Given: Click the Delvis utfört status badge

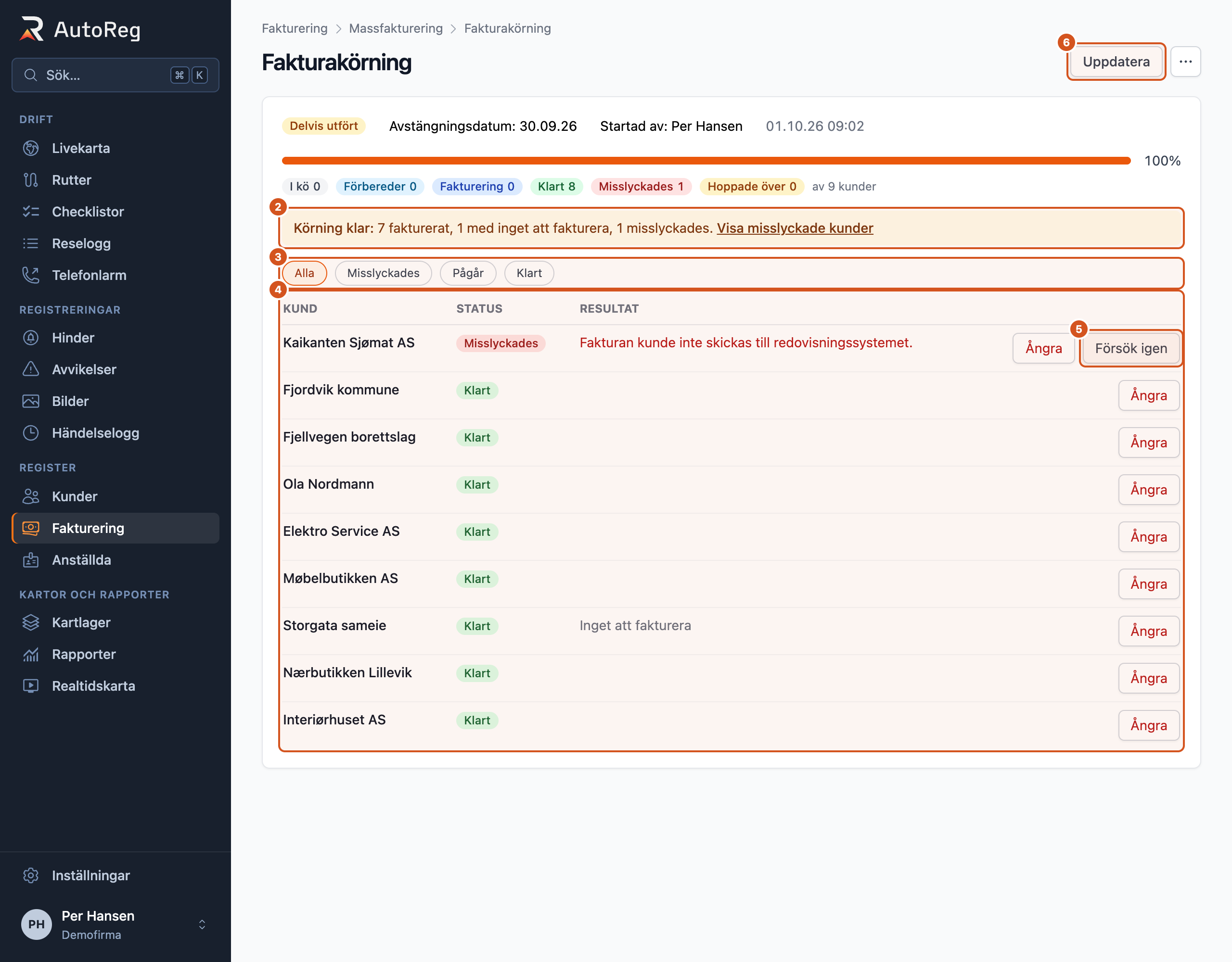Looking at the screenshot, I should pos(323,126).
